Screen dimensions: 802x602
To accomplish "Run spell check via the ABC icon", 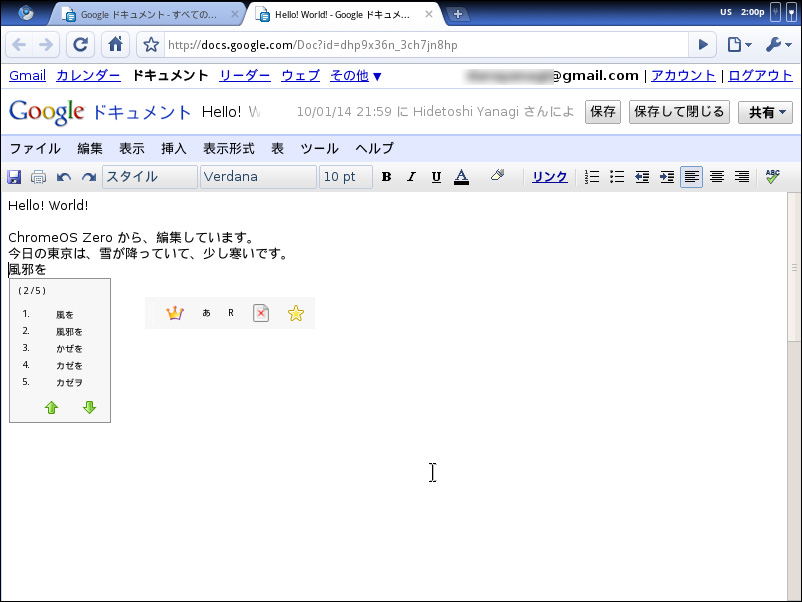I will pos(772,177).
